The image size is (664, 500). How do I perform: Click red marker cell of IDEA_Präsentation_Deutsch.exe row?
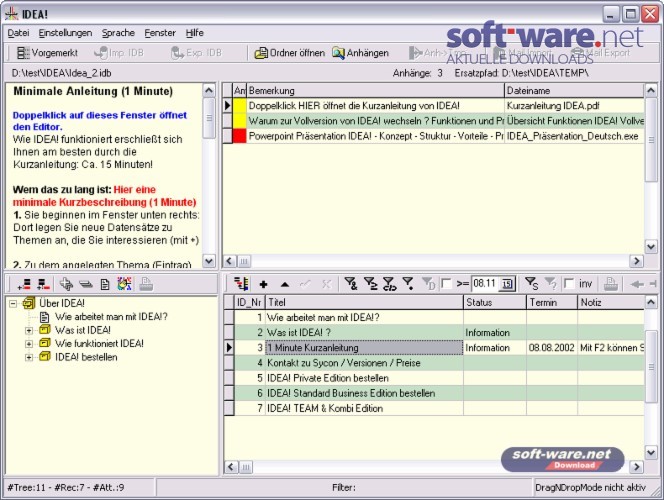tap(240, 136)
